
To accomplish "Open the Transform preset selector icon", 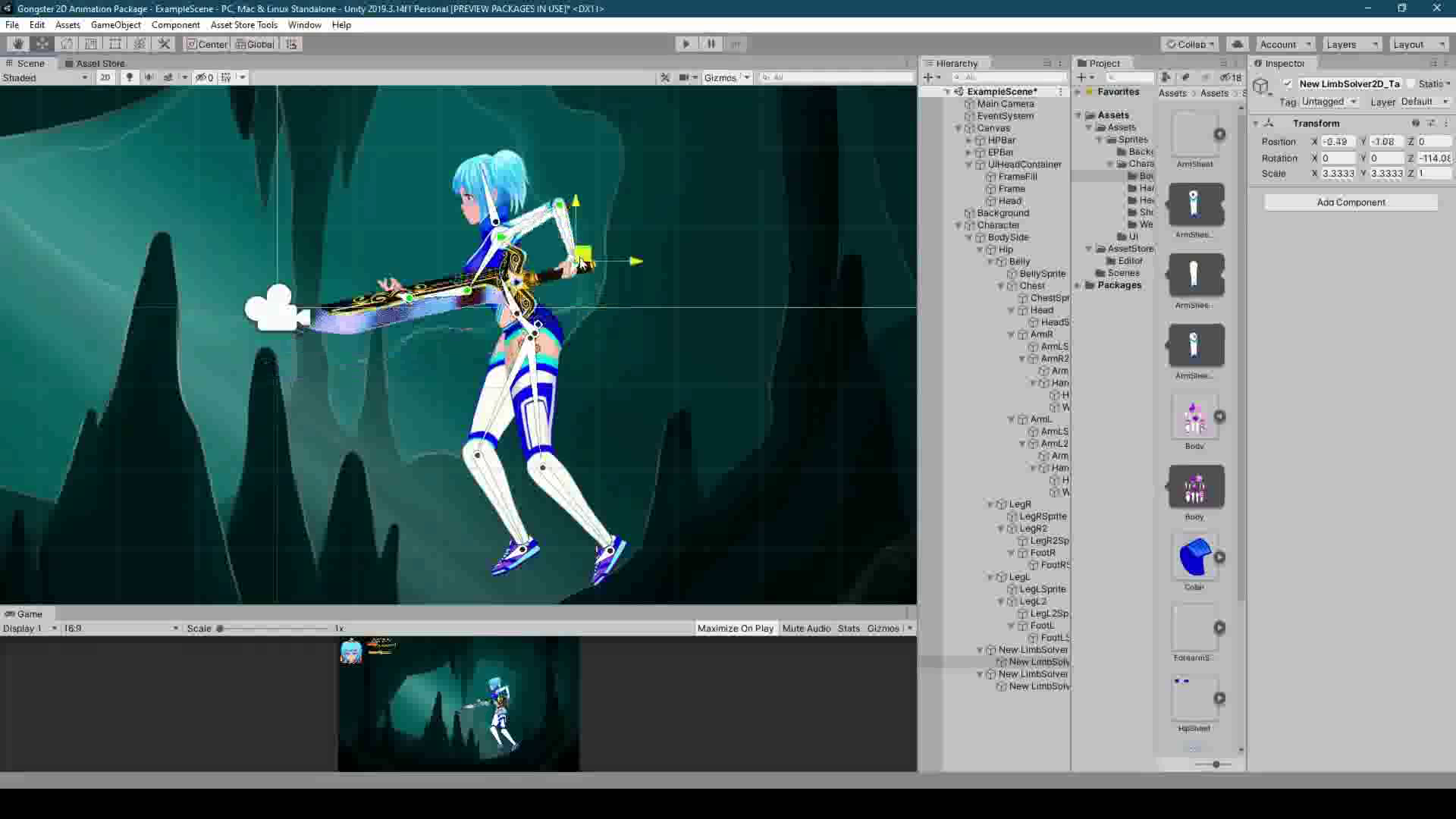I will point(1431,124).
